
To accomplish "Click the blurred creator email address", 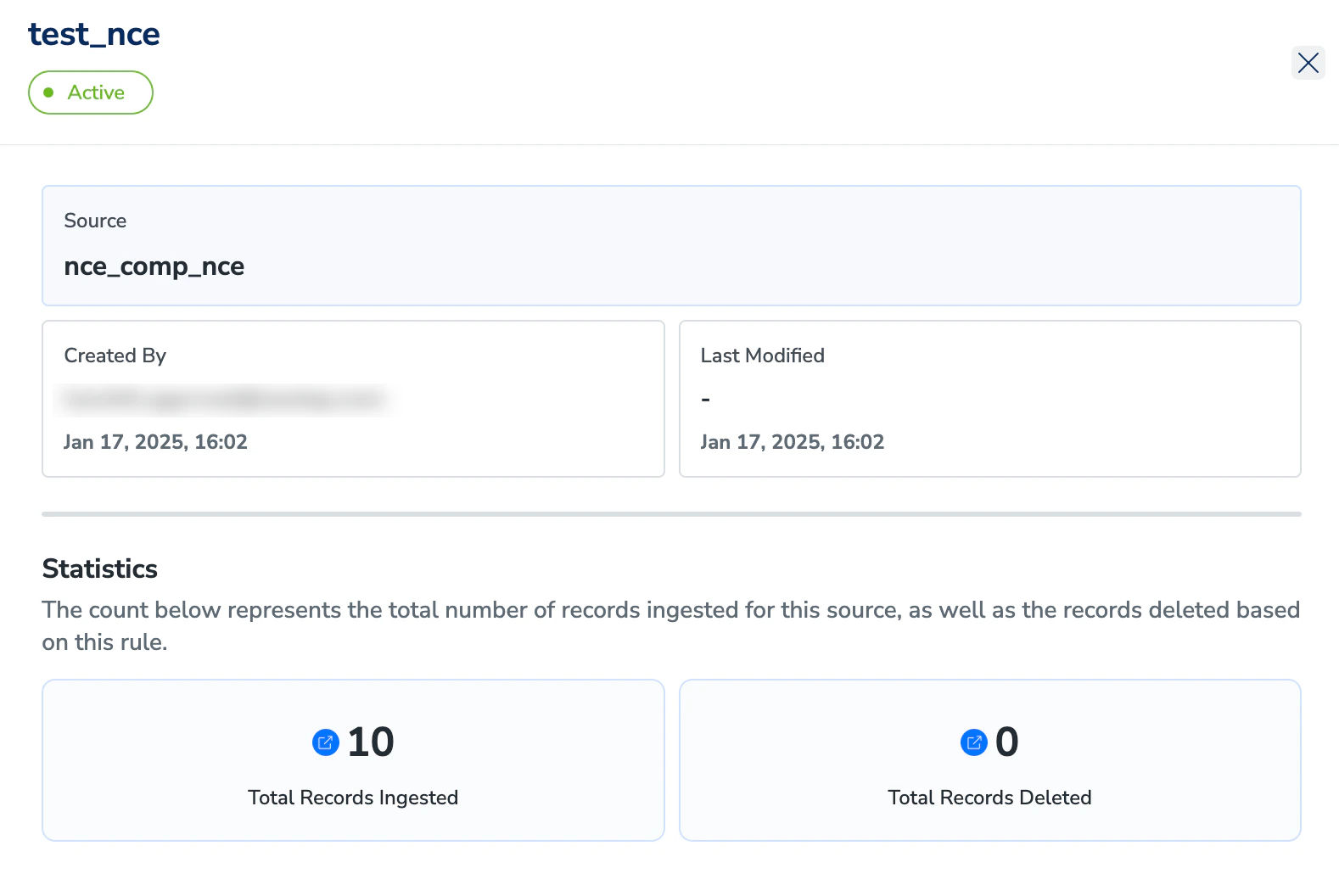I will point(224,399).
